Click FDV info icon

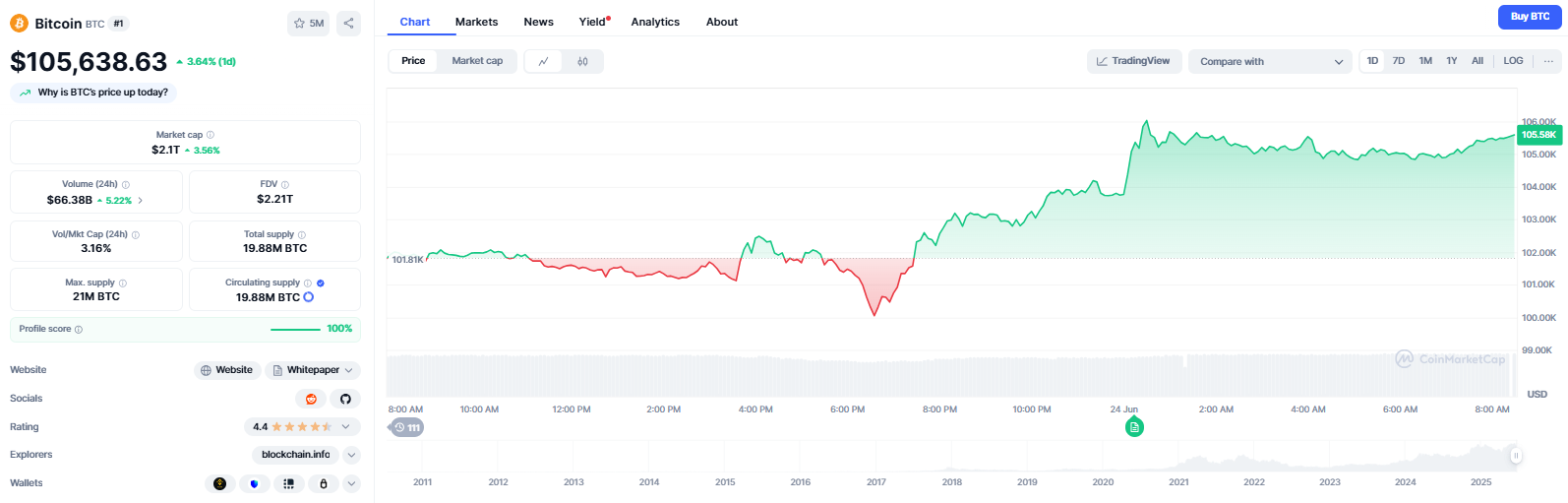click(285, 184)
